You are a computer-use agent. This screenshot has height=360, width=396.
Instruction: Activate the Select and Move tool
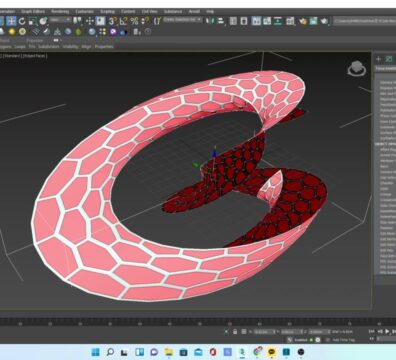point(11,21)
